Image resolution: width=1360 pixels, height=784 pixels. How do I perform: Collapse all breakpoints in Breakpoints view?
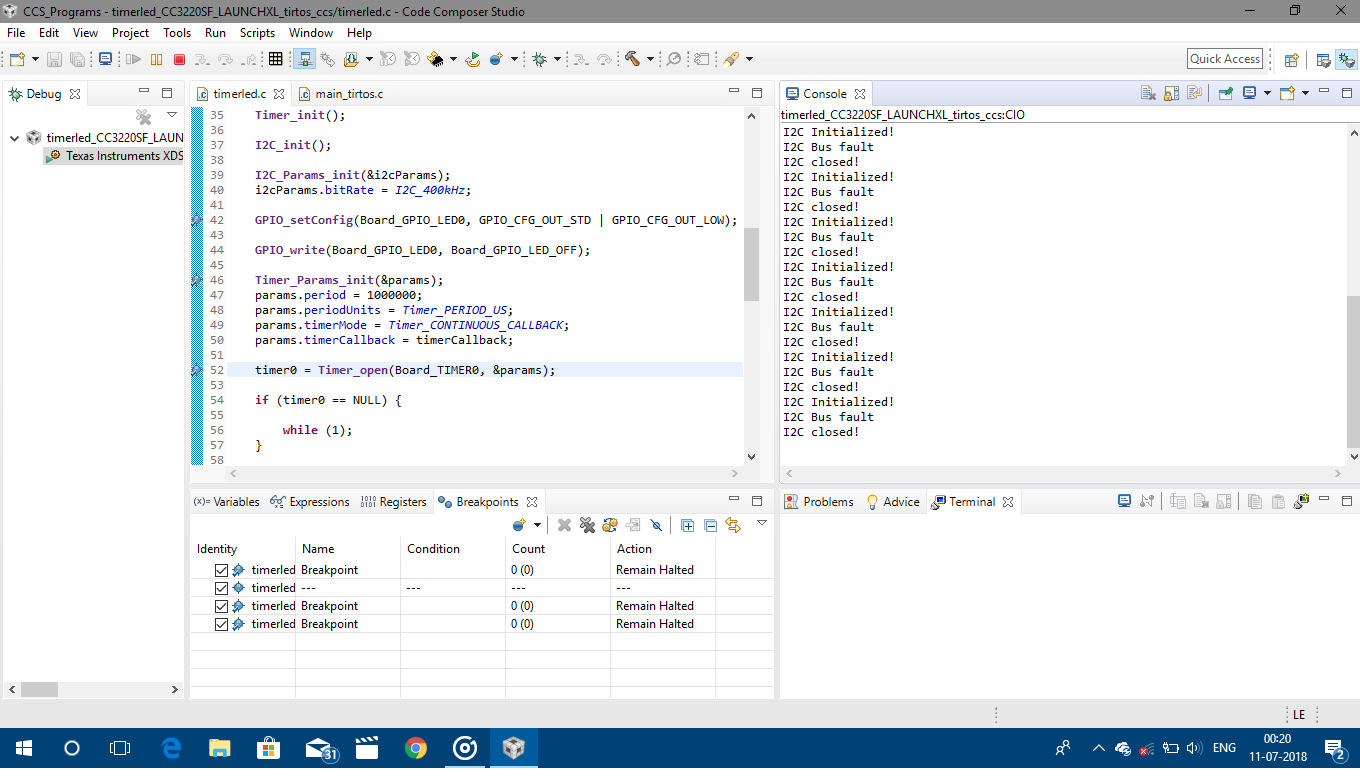(710, 525)
